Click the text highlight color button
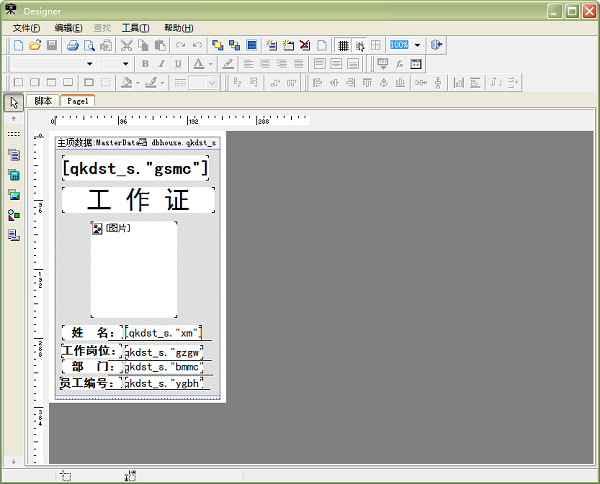 228,64
